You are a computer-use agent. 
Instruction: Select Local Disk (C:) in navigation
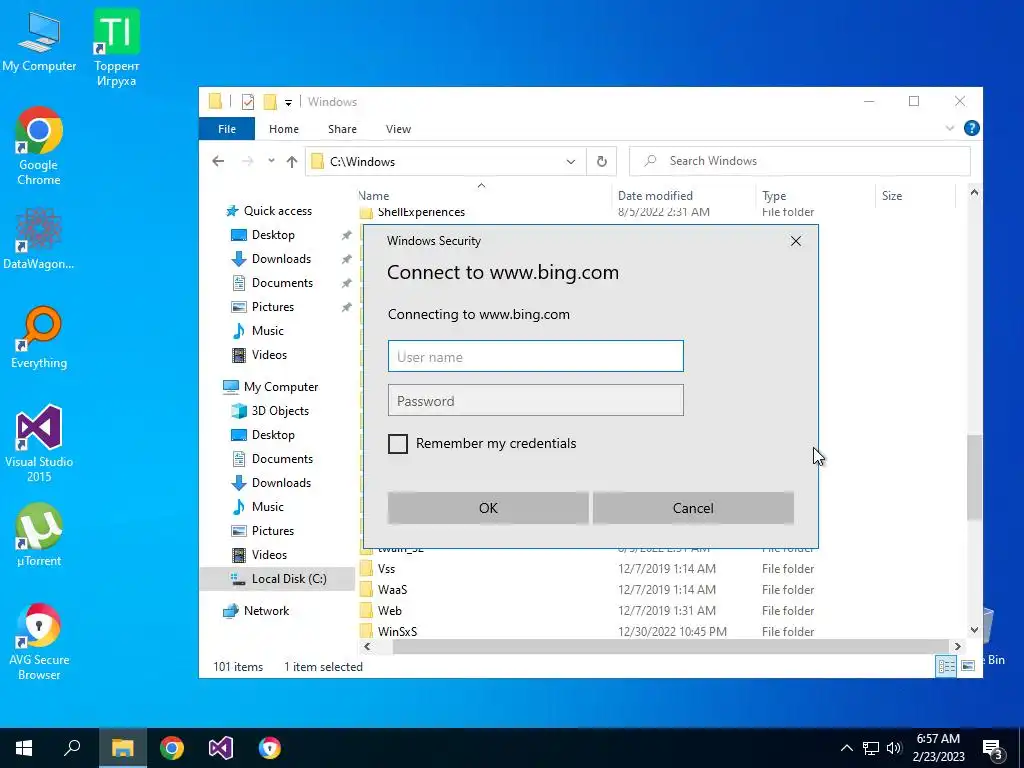click(289, 579)
